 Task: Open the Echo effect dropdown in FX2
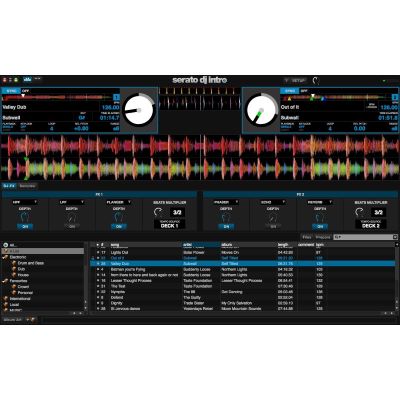click(273, 202)
